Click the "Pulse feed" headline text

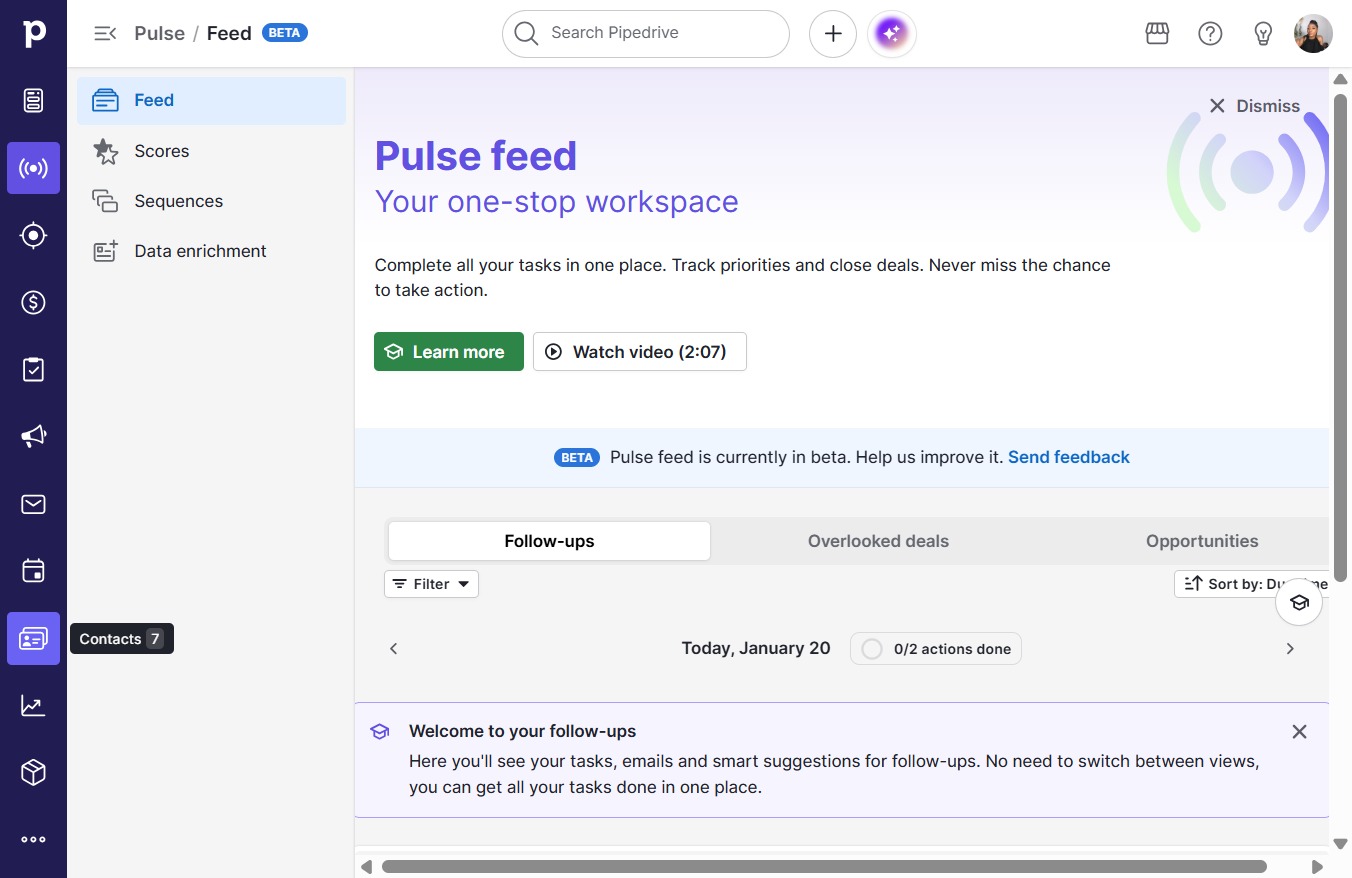(476, 156)
